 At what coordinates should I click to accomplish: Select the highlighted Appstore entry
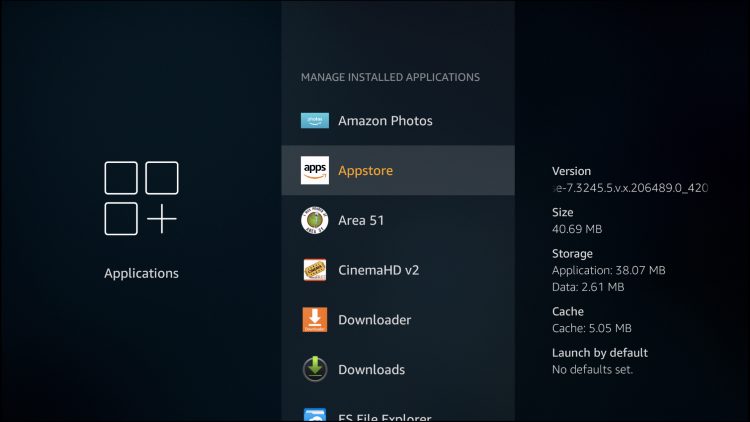[398, 170]
